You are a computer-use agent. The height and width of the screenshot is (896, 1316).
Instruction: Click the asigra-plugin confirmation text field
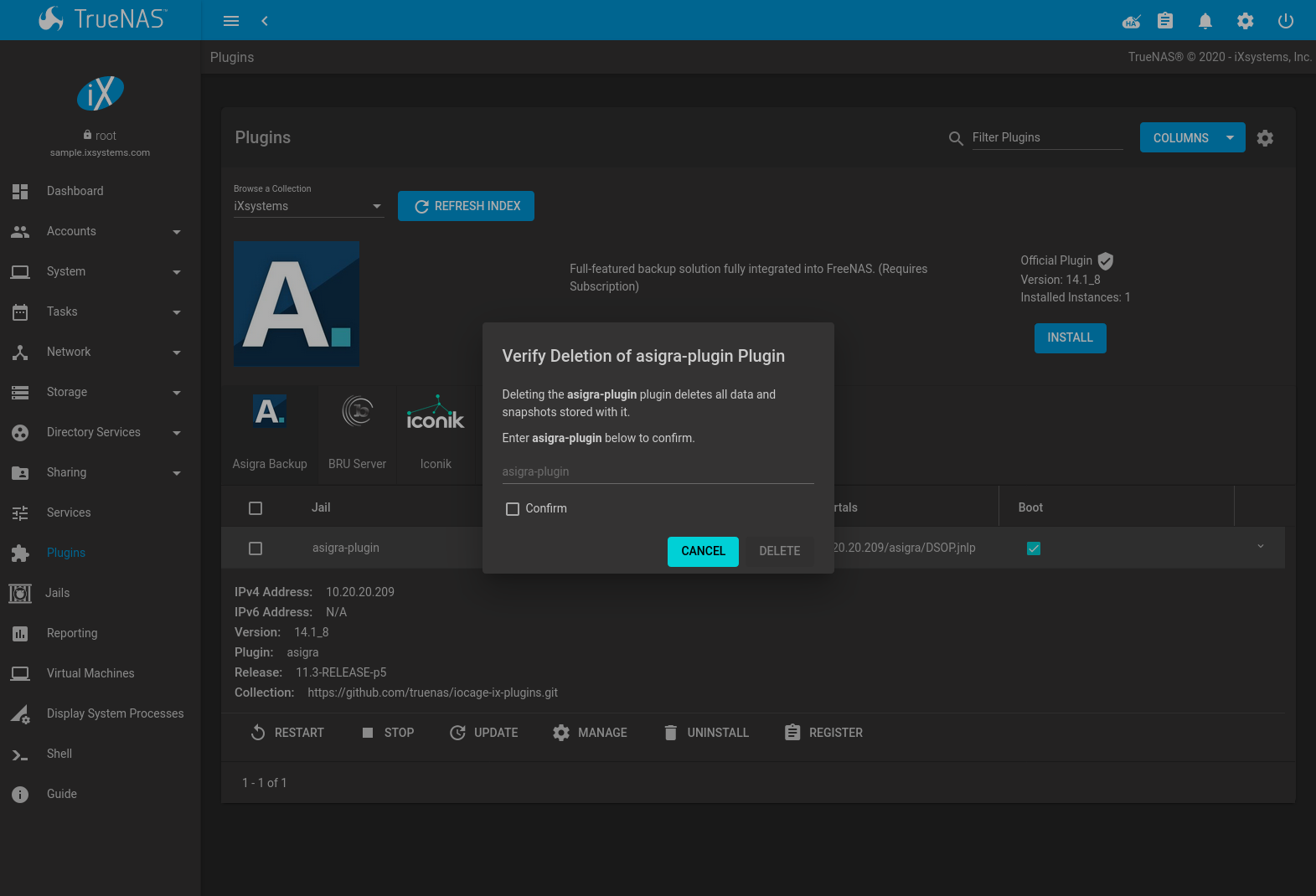pos(658,472)
